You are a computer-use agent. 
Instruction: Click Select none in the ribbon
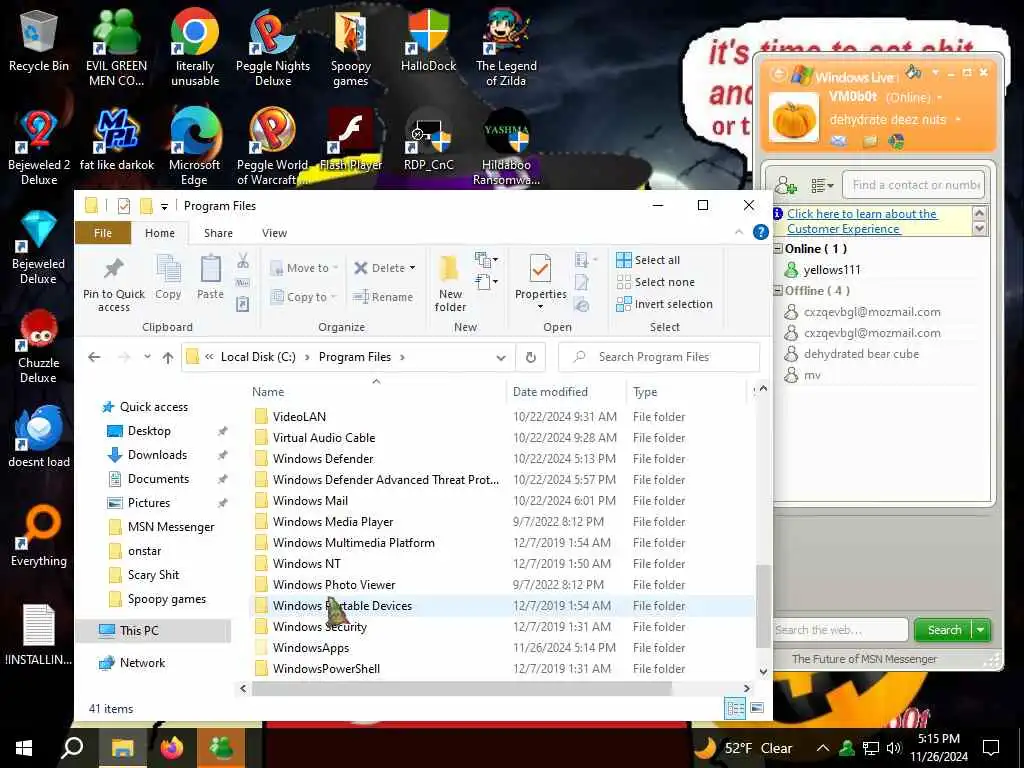tap(656, 282)
